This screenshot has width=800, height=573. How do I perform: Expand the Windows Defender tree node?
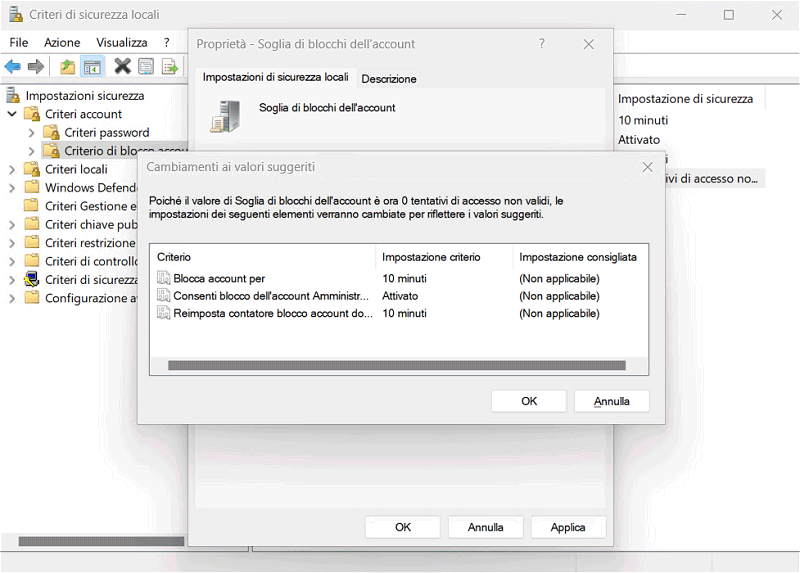click(12, 188)
